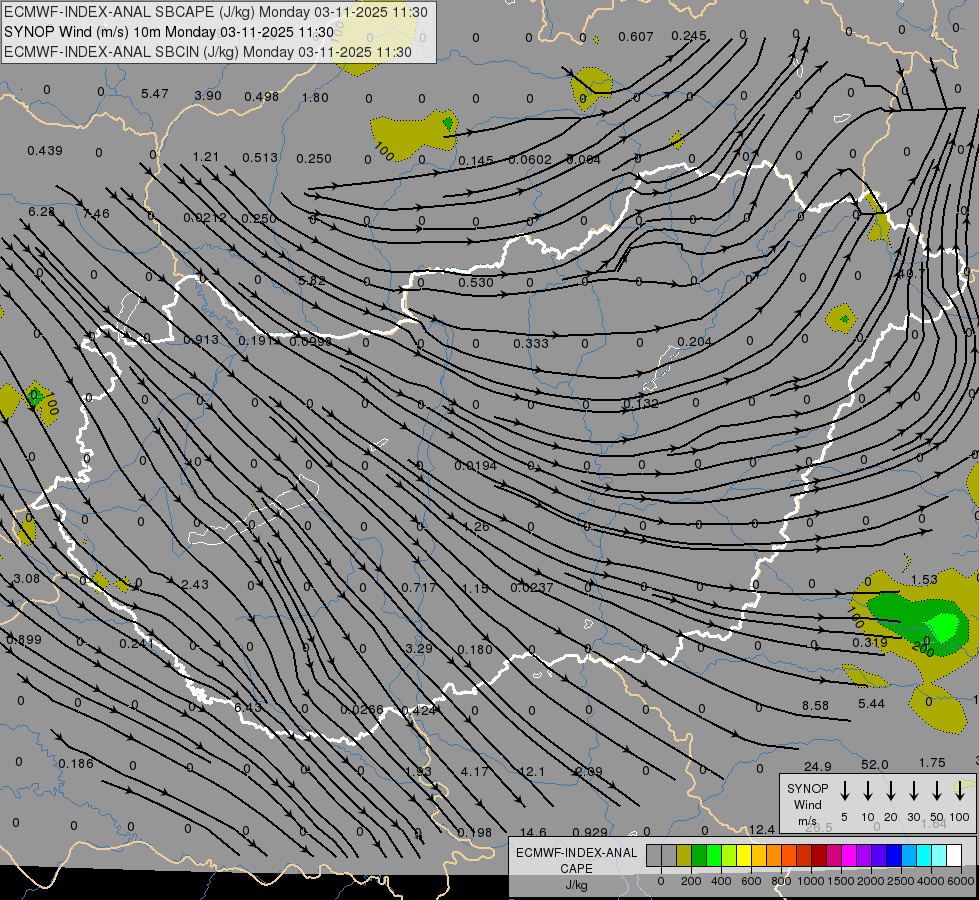
Task: Click the grid value 0.333
Action: click(531, 344)
